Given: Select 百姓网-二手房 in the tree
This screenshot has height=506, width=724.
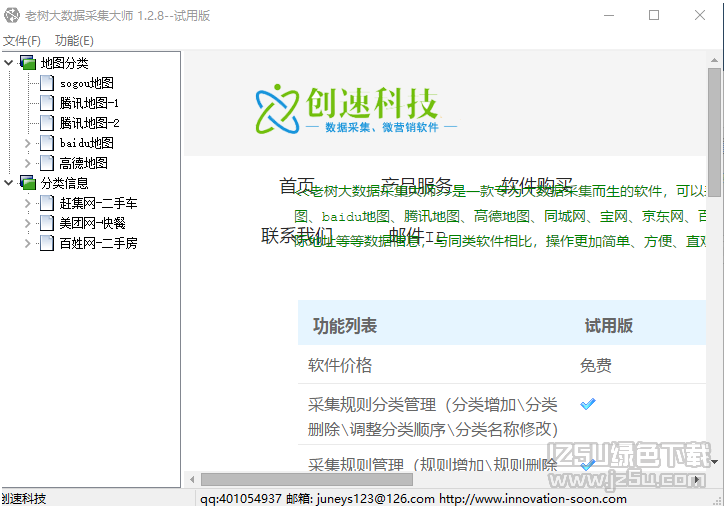Looking at the screenshot, I should tap(98, 243).
